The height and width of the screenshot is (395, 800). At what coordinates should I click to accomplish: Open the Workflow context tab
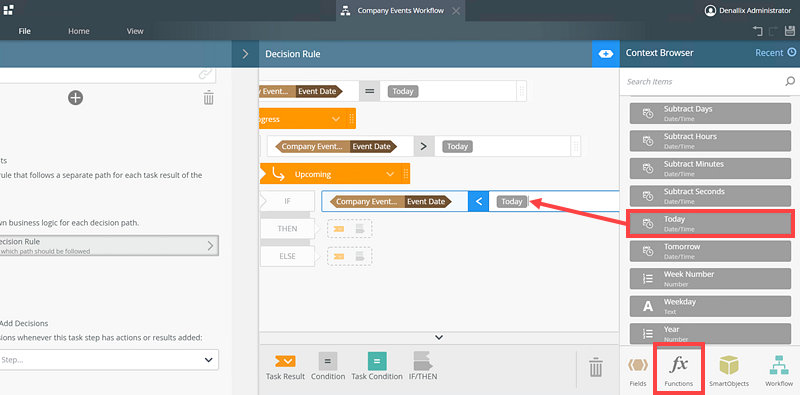click(x=779, y=371)
